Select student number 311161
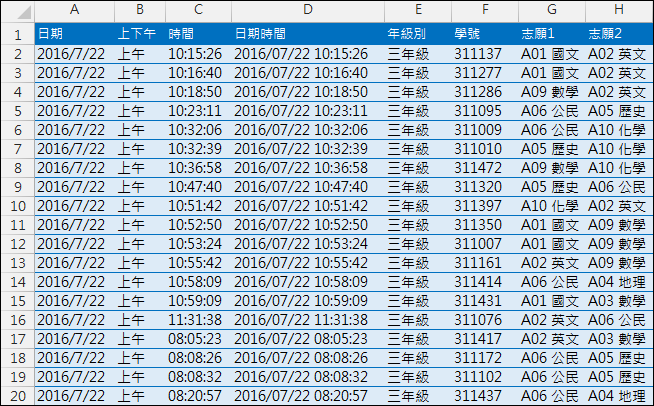 (x=485, y=263)
